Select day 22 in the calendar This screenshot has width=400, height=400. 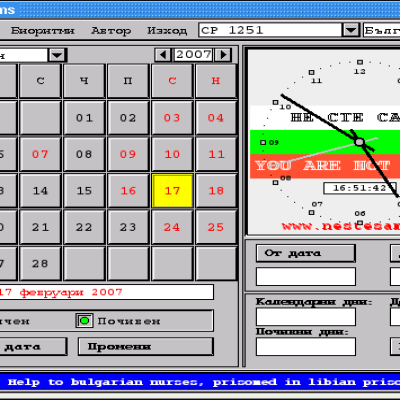(84, 227)
